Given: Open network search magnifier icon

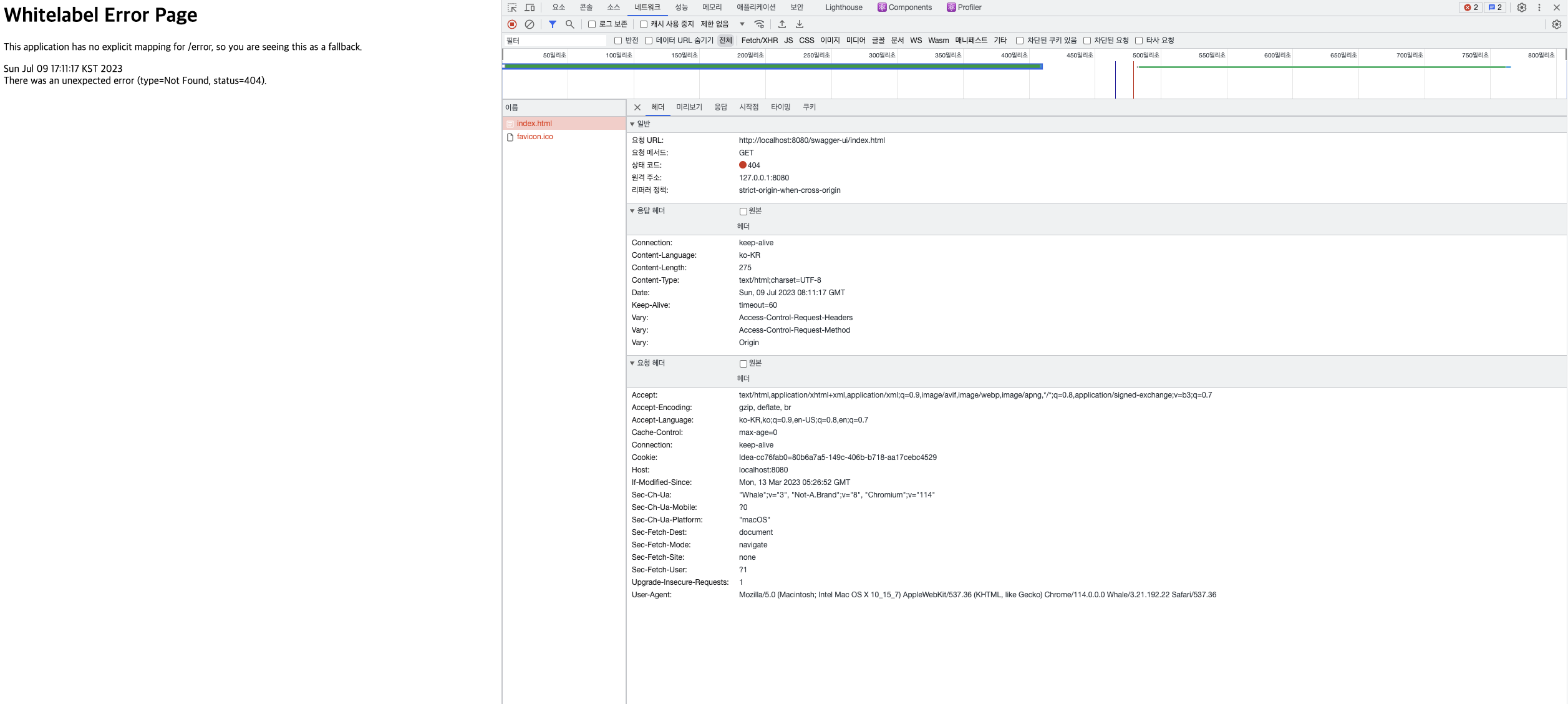Looking at the screenshot, I should 569,24.
